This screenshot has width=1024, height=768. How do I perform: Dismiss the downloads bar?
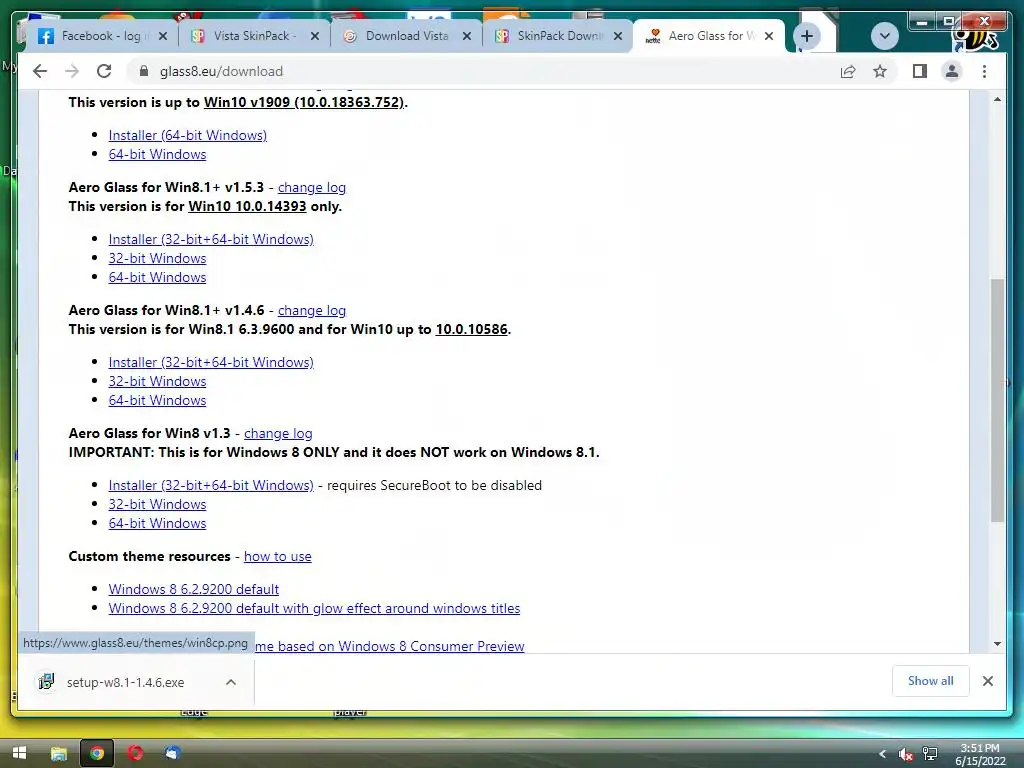click(x=987, y=681)
